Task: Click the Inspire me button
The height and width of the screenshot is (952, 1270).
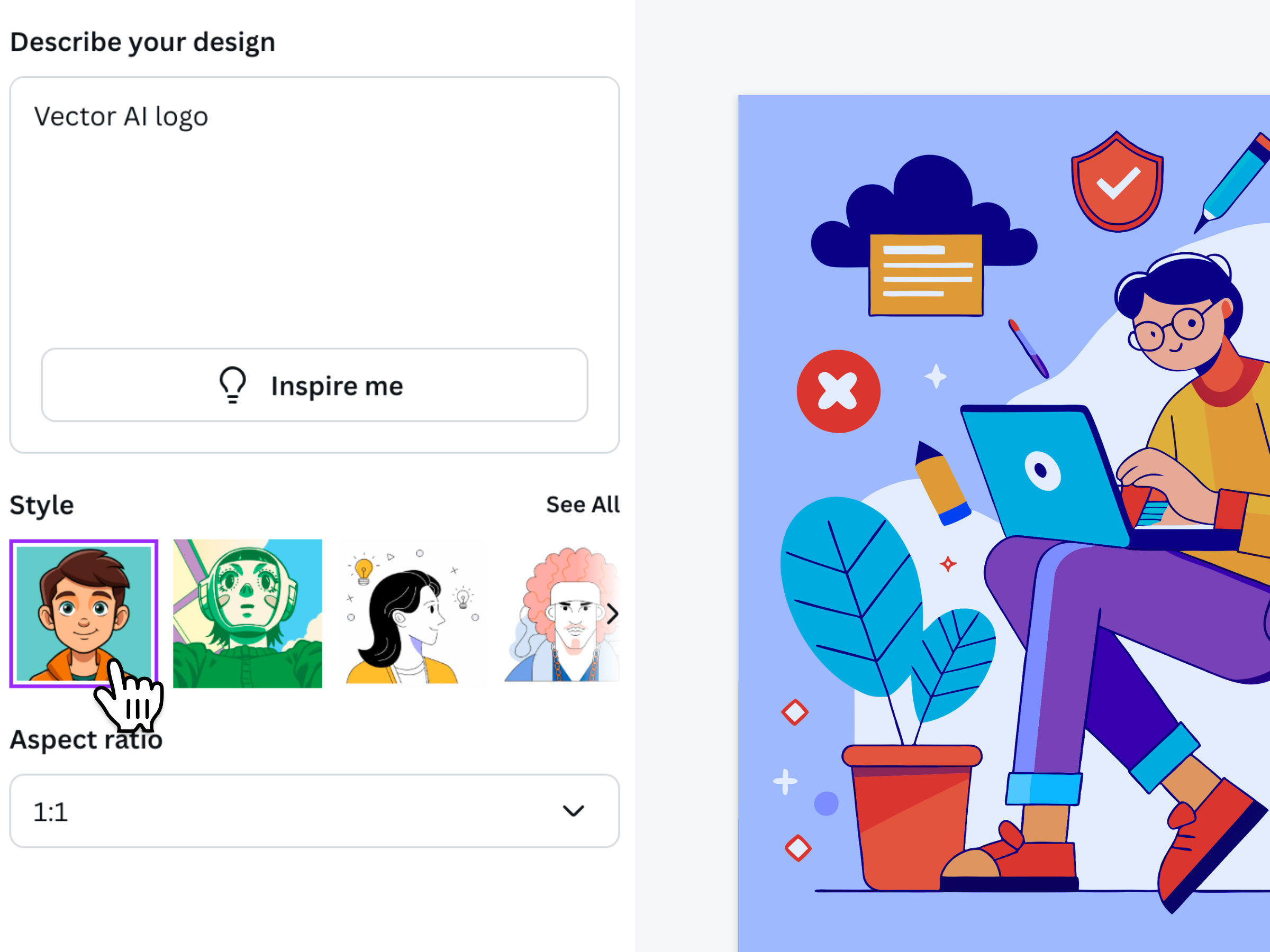Action: pyautogui.click(x=315, y=385)
